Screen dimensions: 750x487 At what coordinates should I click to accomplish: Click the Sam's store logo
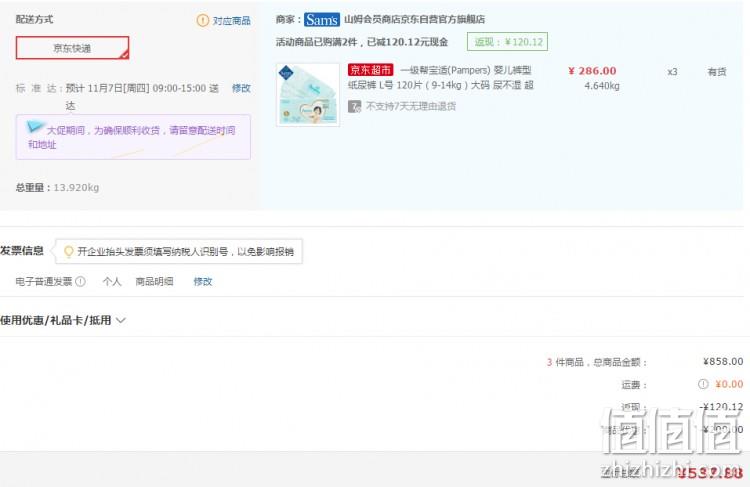coord(322,20)
